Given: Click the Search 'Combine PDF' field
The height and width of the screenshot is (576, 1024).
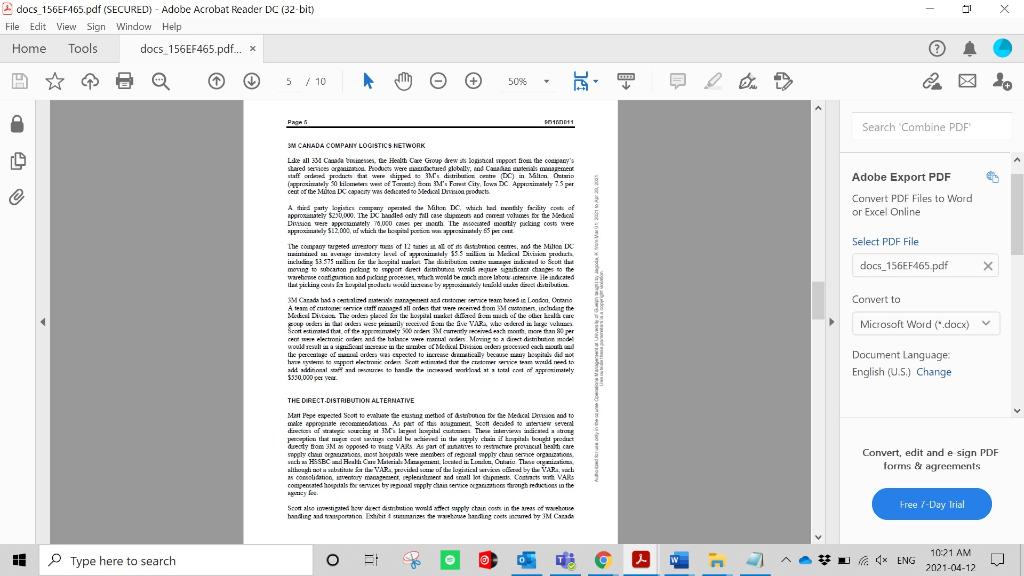Looking at the screenshot, I should tap(931, 127).
